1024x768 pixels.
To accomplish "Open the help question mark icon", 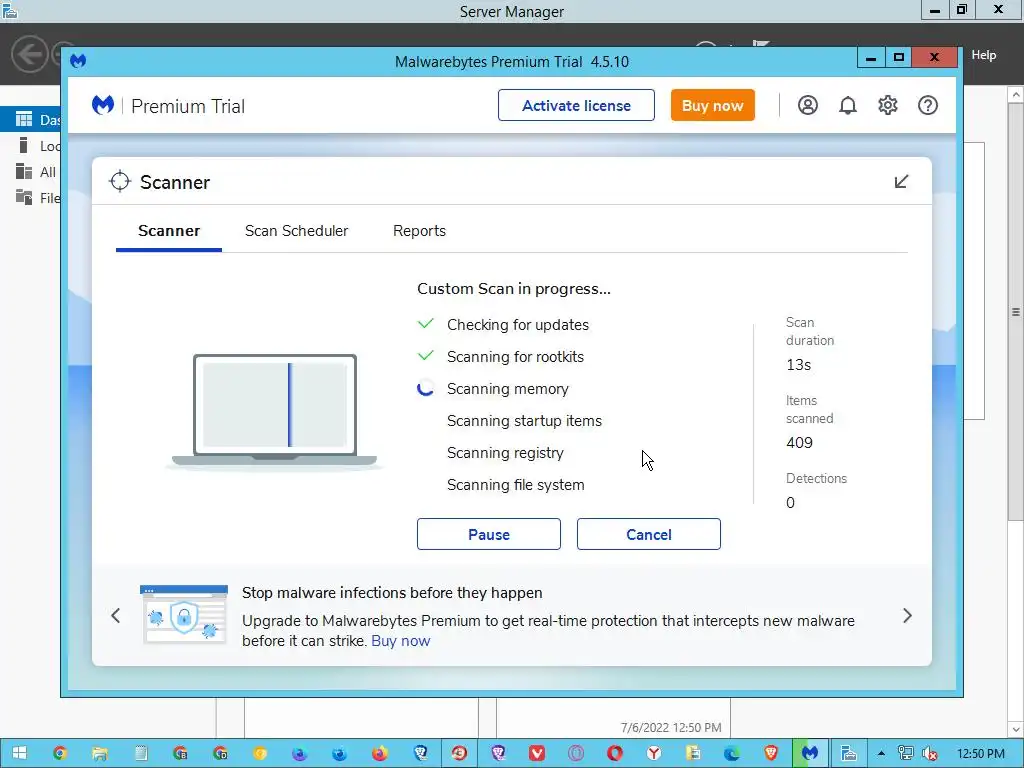I will coord(927,105).
